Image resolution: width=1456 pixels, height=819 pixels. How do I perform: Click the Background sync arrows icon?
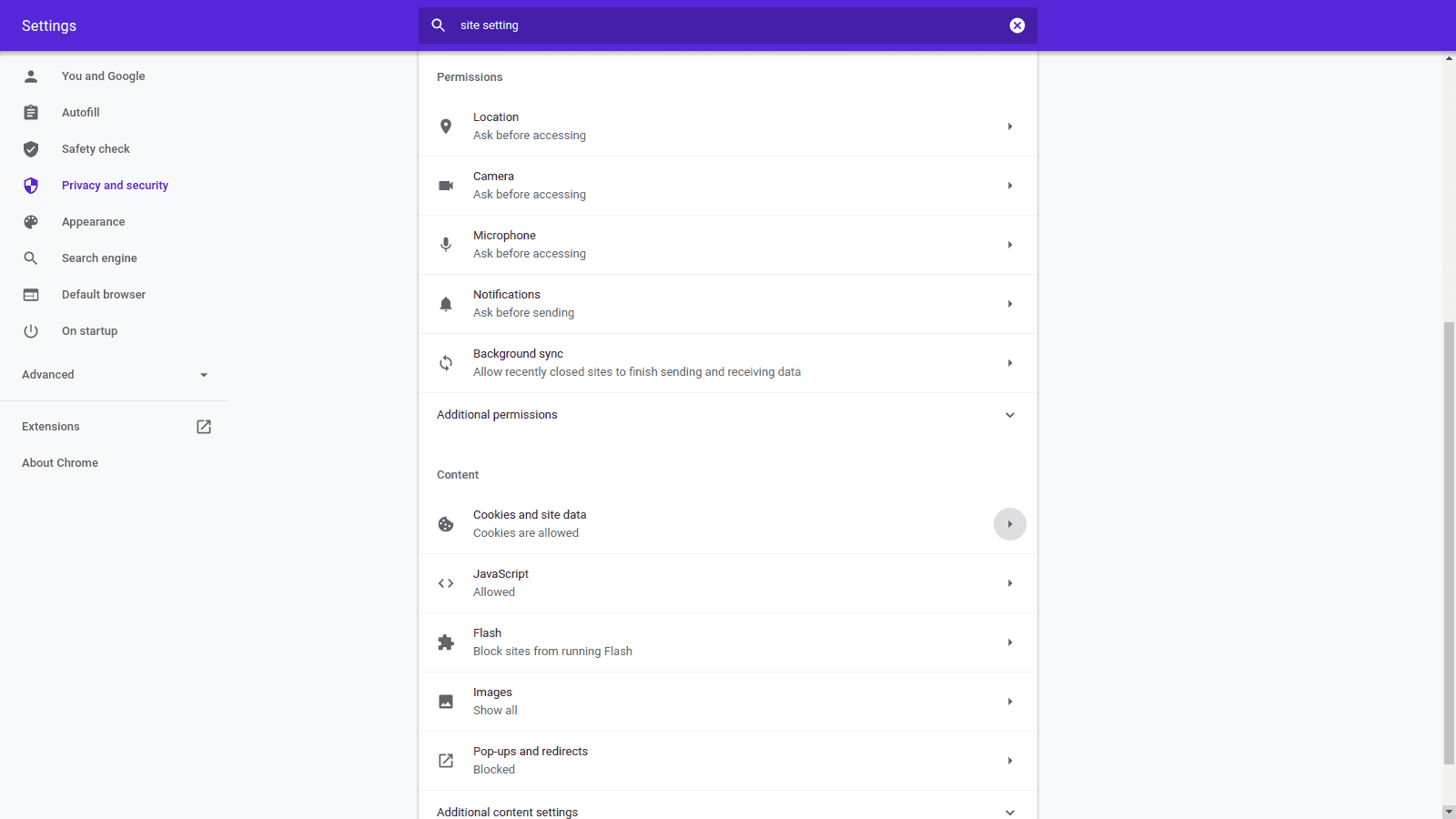pyautogui.click(x=446, y=363)
